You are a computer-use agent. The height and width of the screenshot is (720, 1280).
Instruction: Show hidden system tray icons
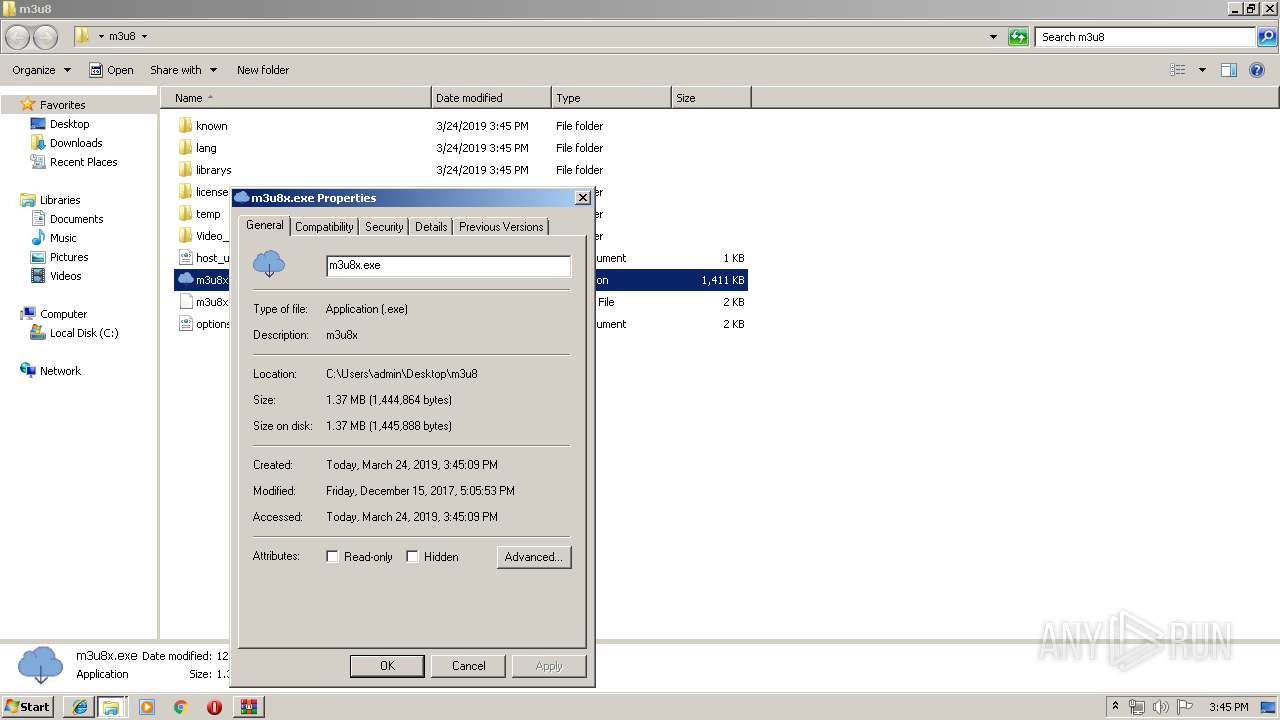1115,706
